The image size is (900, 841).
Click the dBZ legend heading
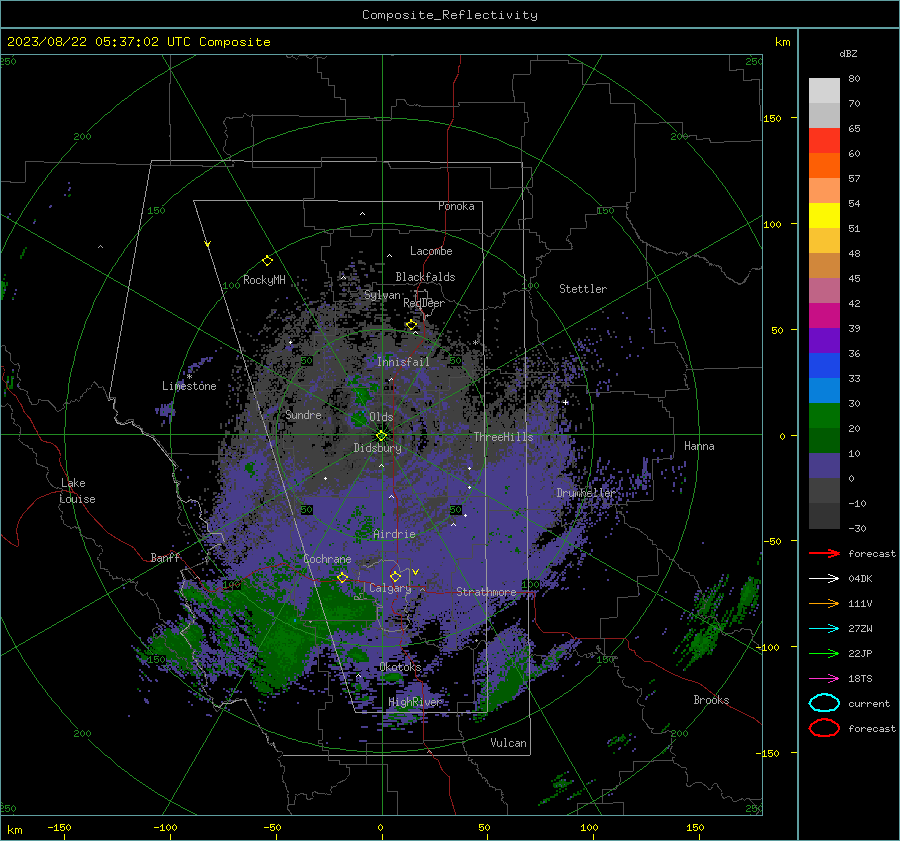pos(848,53)
